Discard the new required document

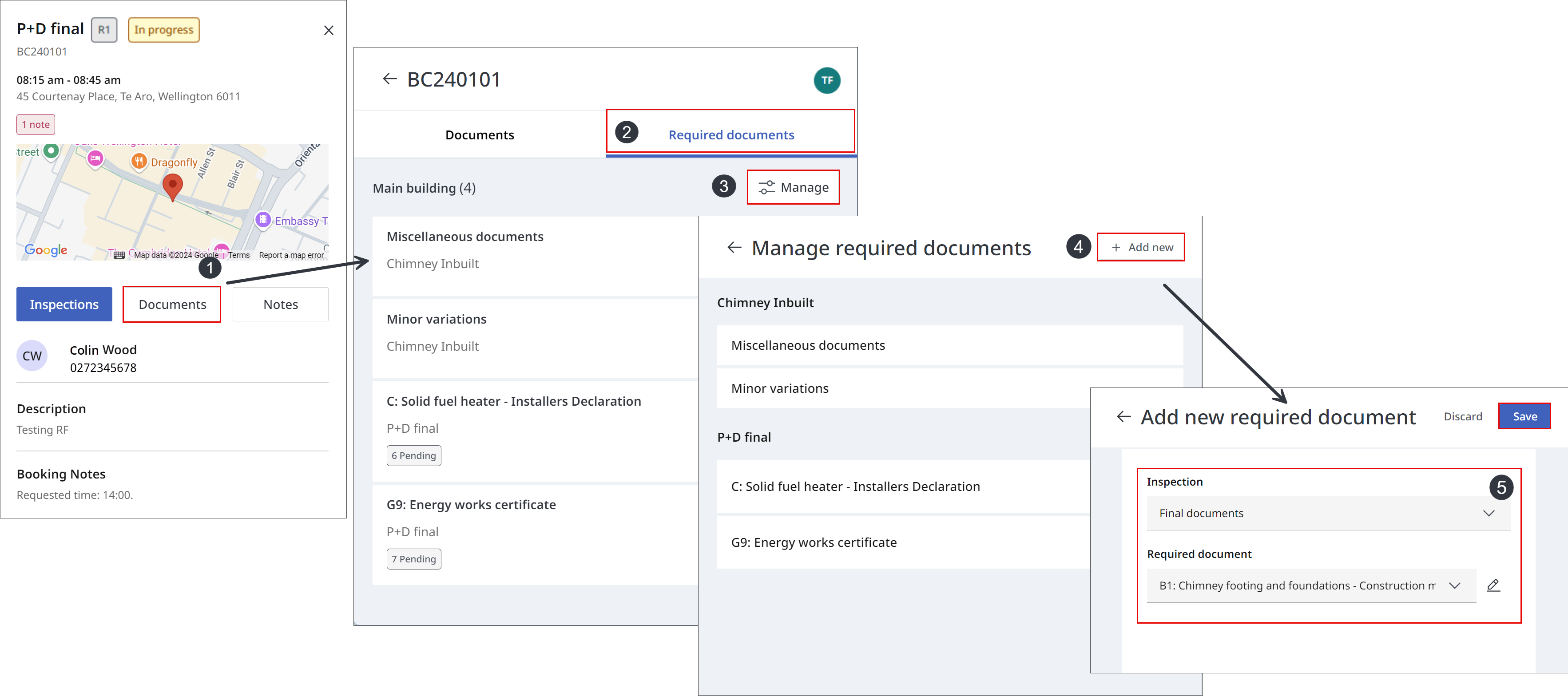point(1463,417)
